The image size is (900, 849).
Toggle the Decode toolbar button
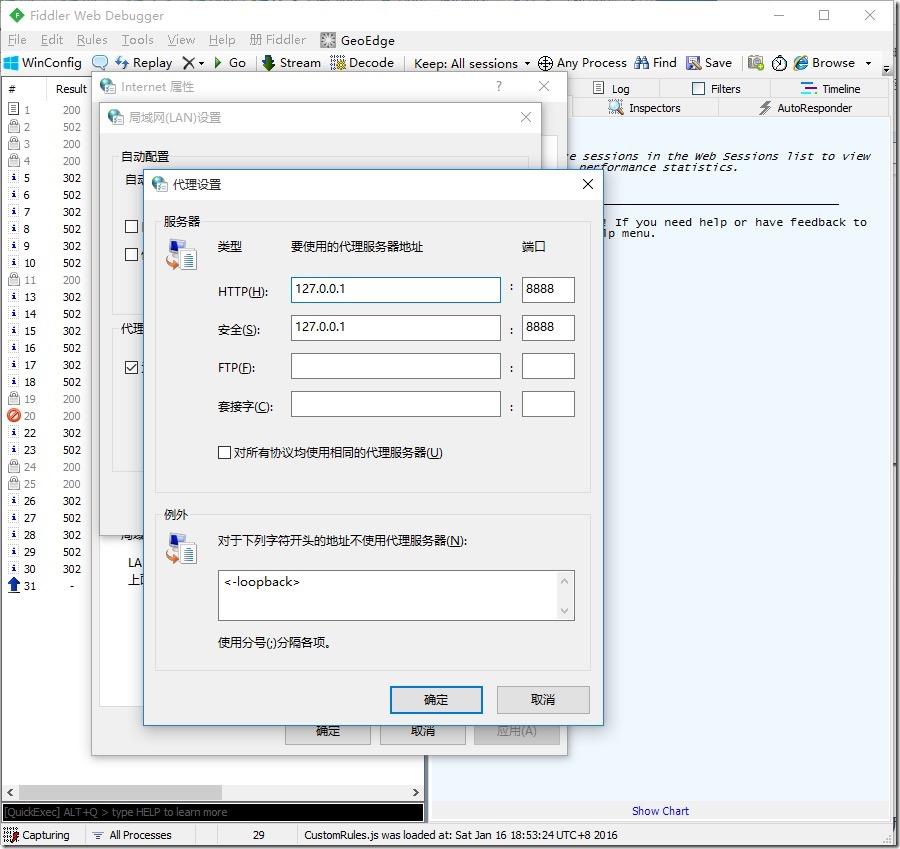362,63
